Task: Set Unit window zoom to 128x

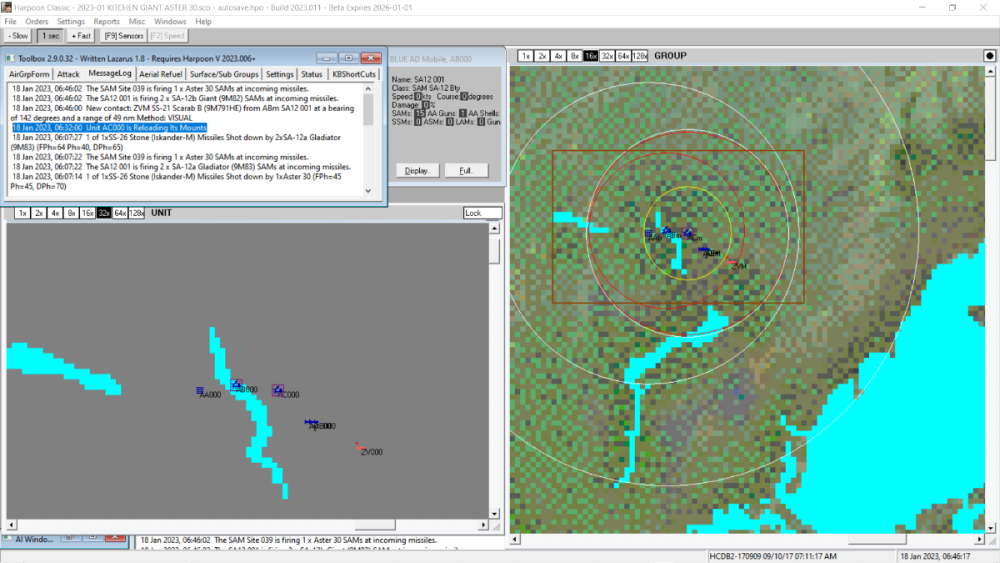Action: click(x=136, y=213)
